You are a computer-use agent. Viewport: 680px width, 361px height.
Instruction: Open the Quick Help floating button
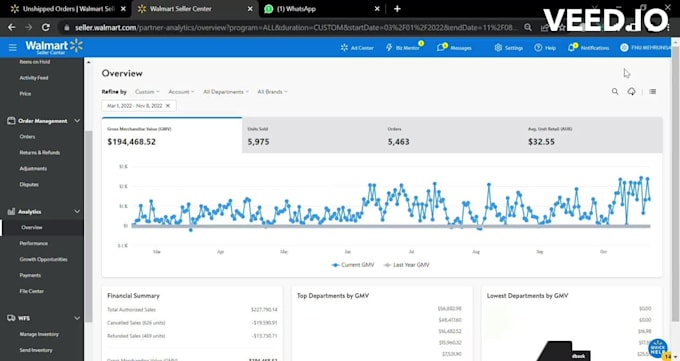point(657,348)
